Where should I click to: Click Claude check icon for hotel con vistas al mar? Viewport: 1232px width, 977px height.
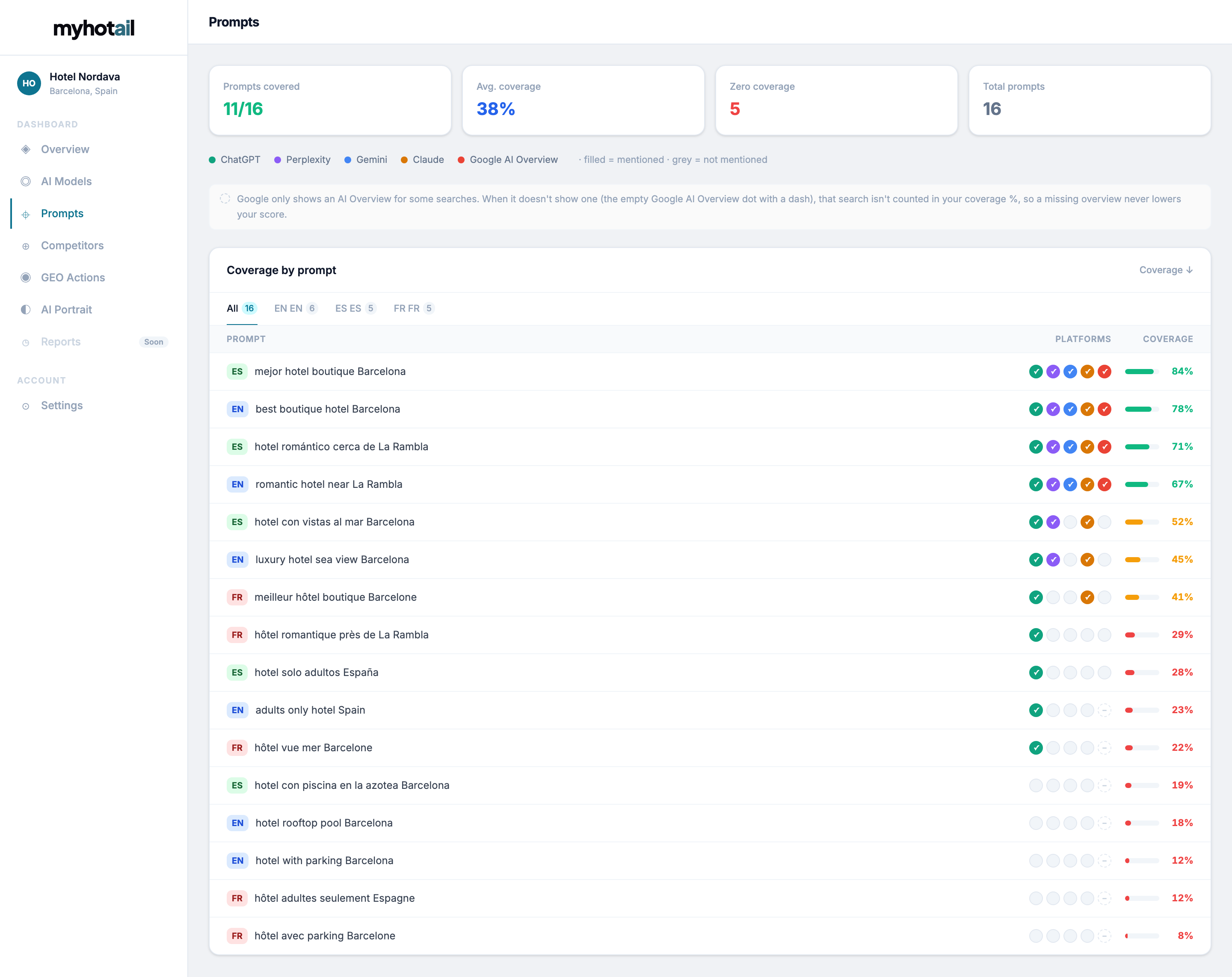[x=1087, y=522]
